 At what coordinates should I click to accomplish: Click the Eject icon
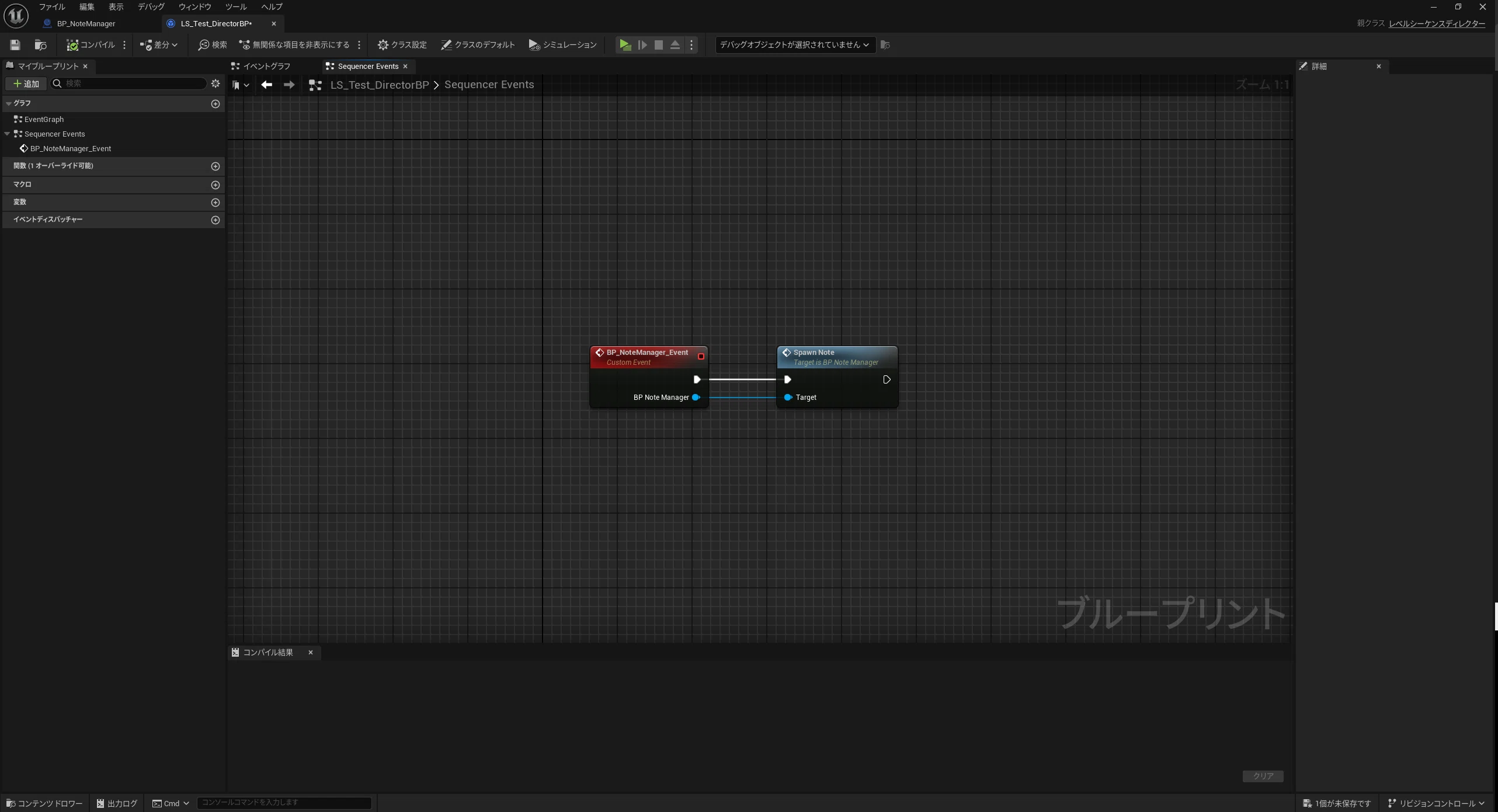[x=675, y=45]
